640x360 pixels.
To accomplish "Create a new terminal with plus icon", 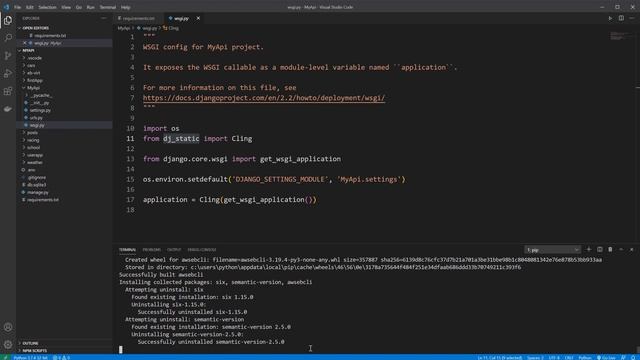I will [x=589, y=249].
